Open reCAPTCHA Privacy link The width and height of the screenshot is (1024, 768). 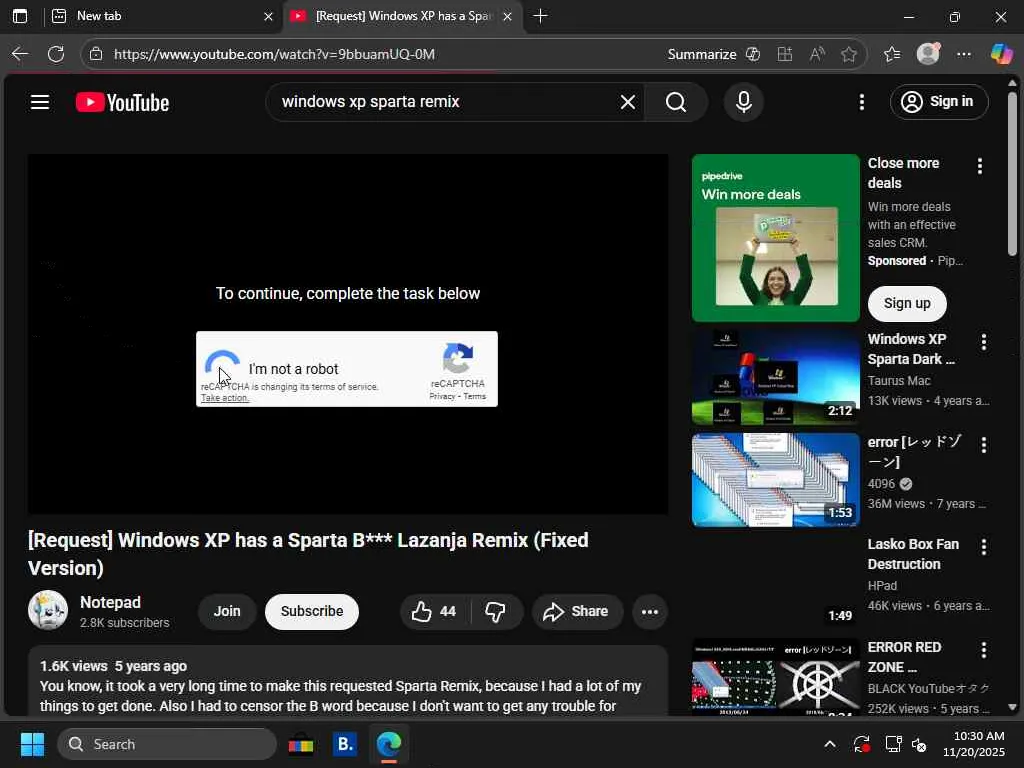tap(441, 396)
